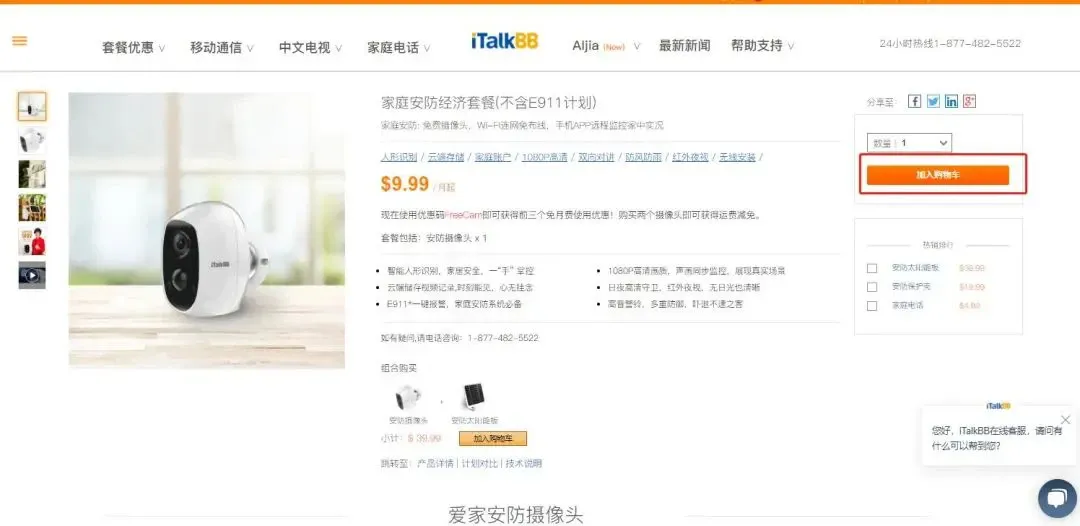Close the iTalkBB chat greeting popup
Screen dimensions: 1080x526
click(1066, 419)
